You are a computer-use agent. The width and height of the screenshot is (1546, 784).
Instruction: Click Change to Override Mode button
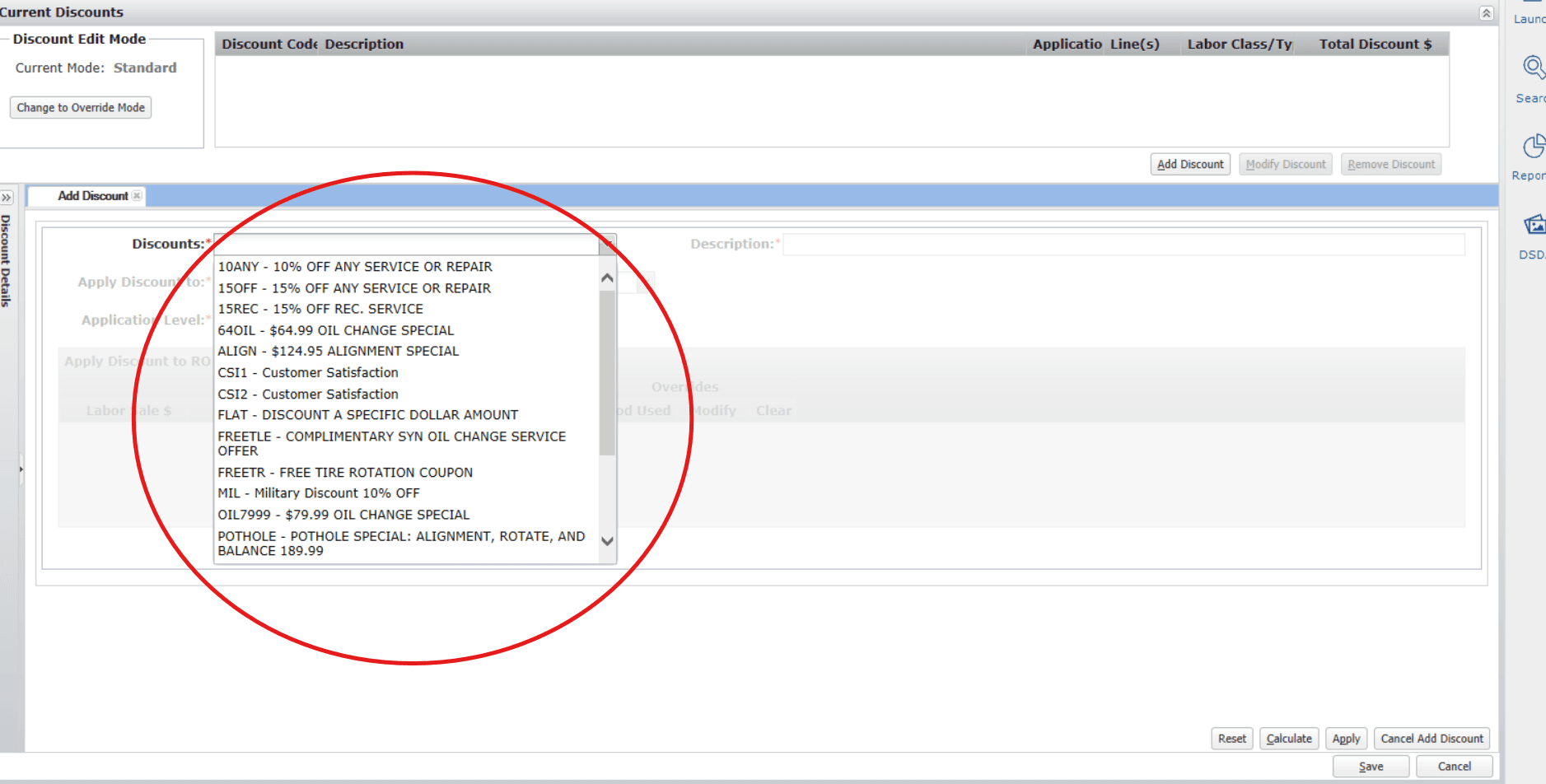click(81, 108)
